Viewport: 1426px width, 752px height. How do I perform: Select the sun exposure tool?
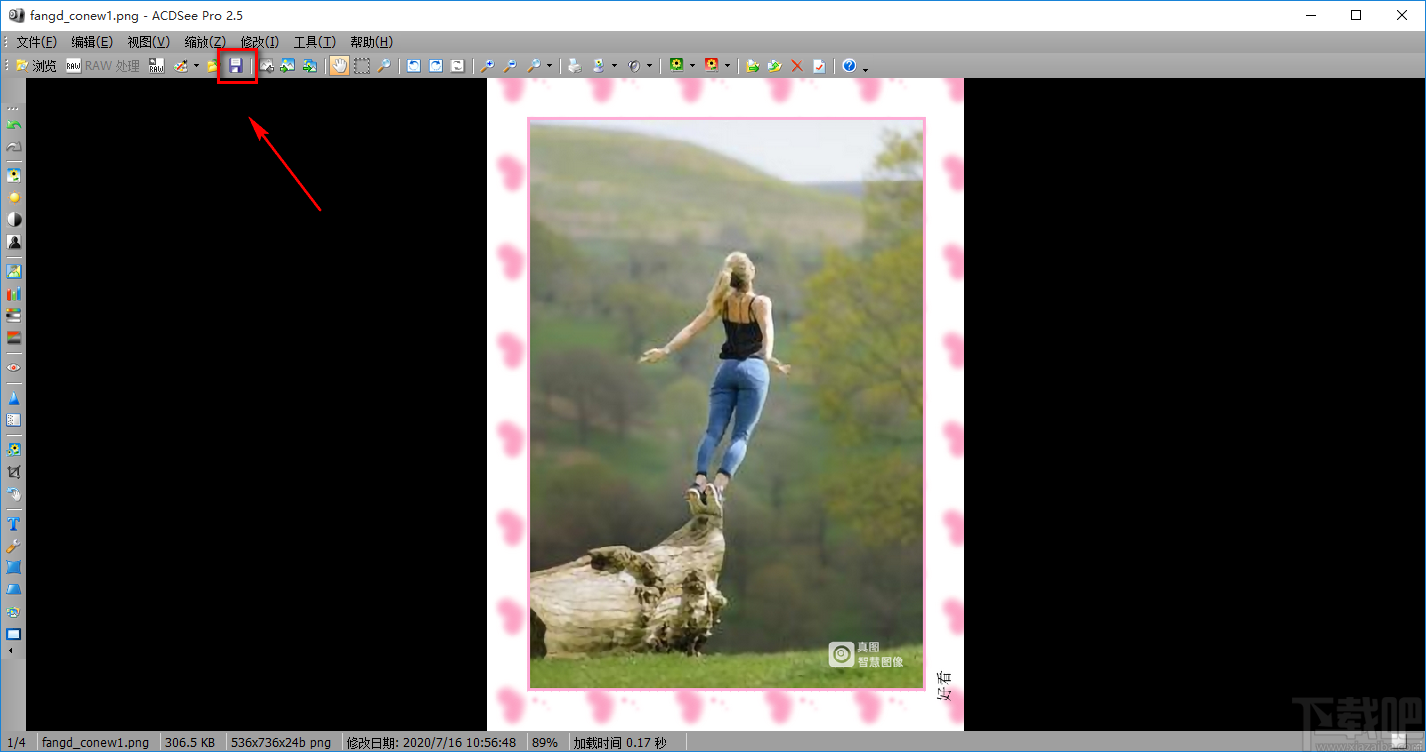point(14,197)
